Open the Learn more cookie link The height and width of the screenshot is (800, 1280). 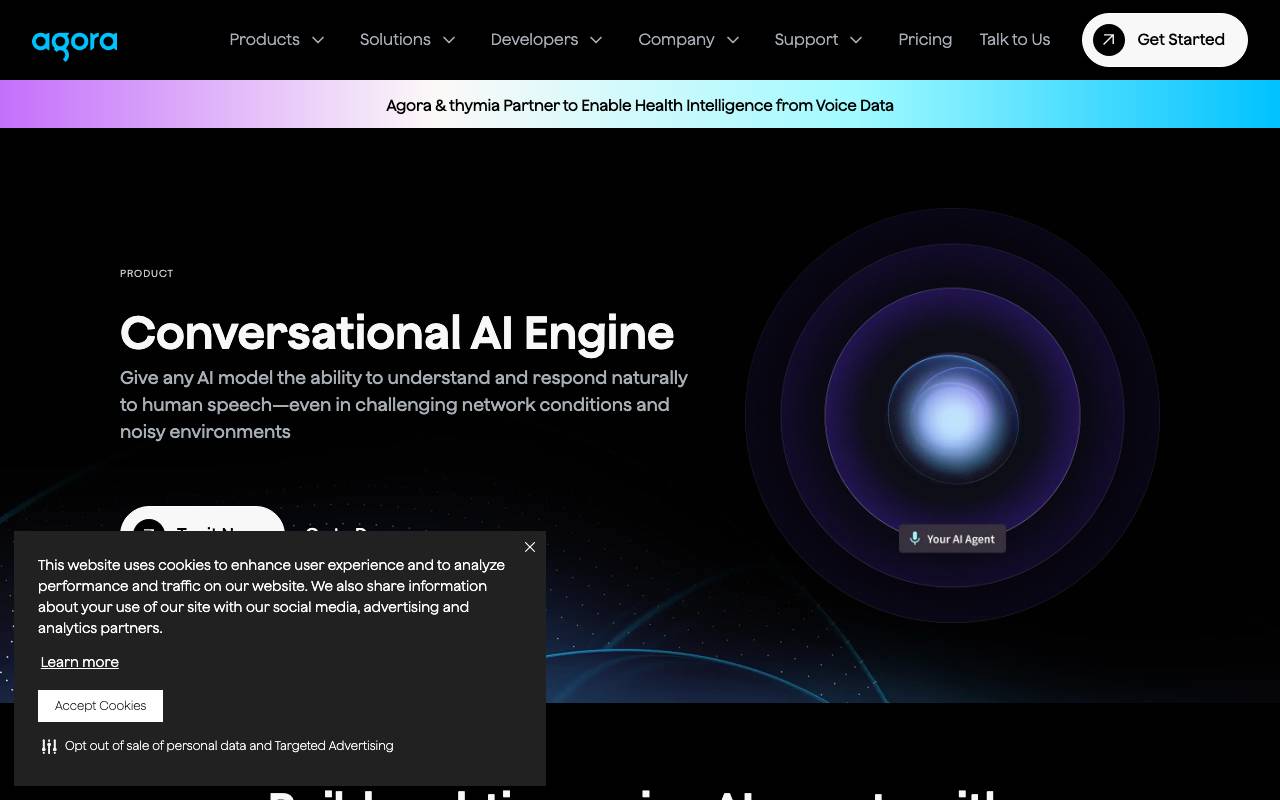click(x=80, y=662)
